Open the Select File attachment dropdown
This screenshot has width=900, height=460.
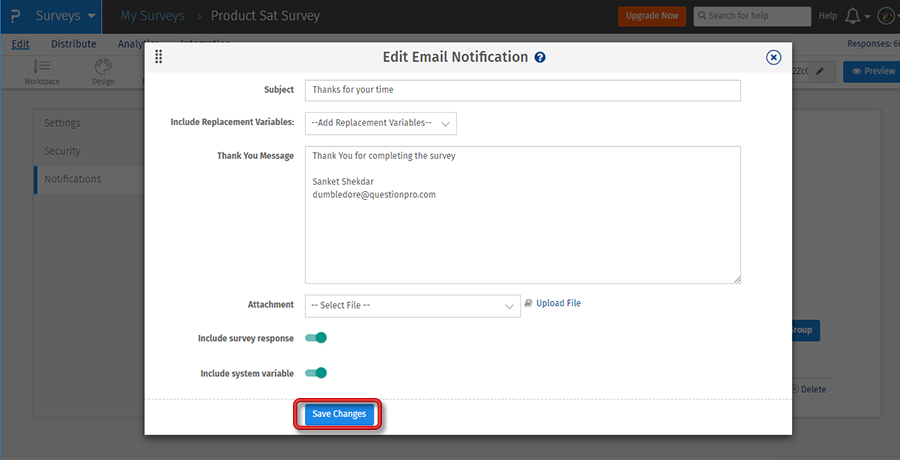pos(412,305)
